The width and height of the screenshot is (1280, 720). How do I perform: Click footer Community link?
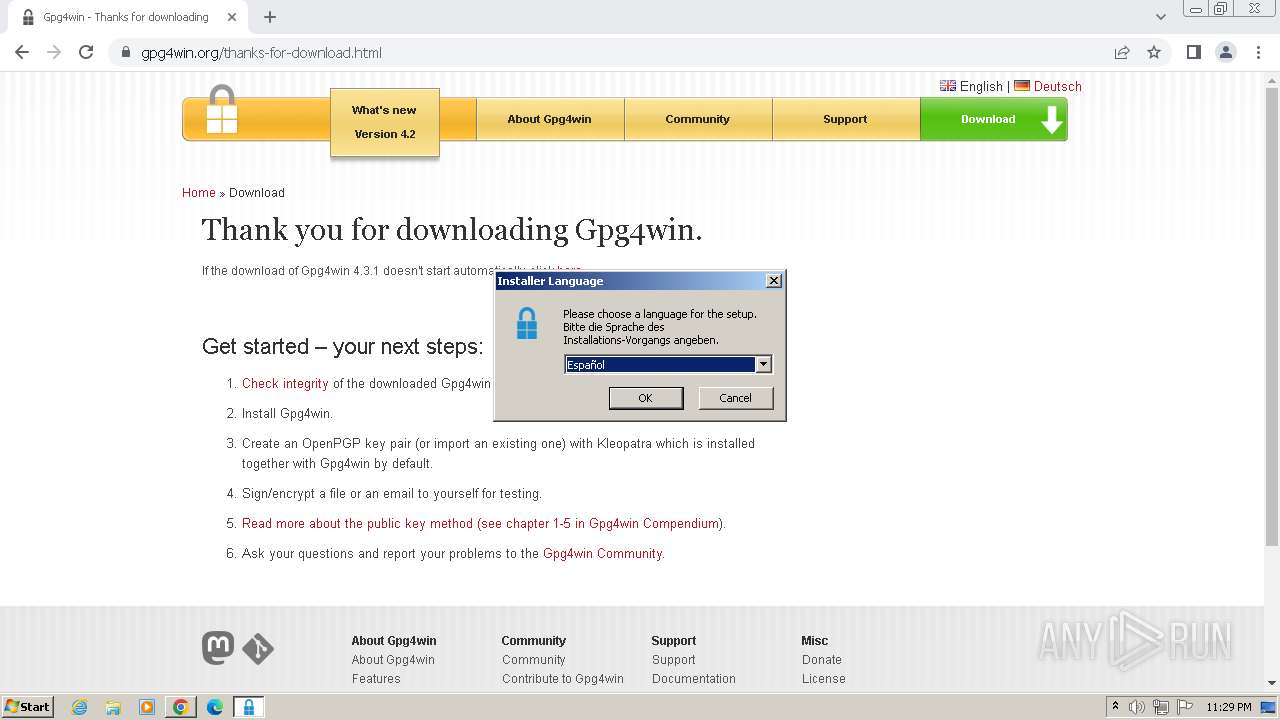[534, 660]
